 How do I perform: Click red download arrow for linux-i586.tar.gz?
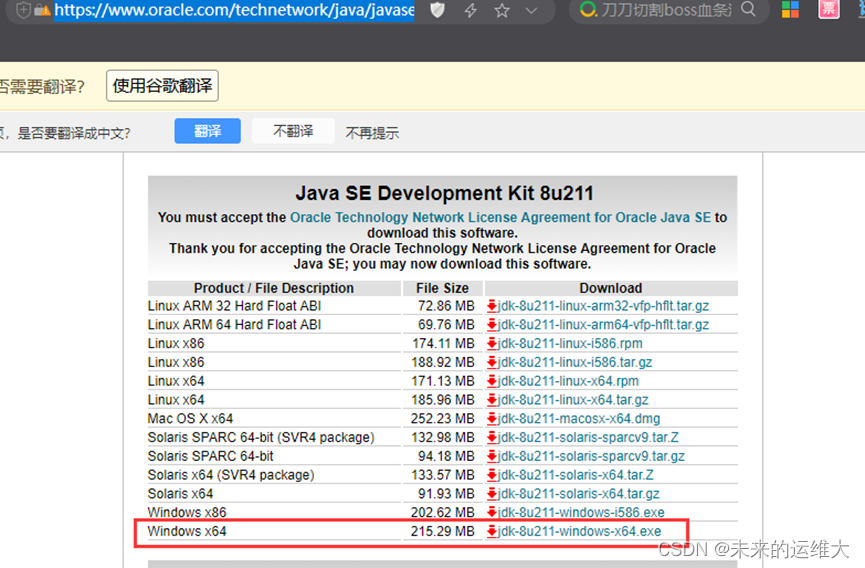click(x=492, y=362)
